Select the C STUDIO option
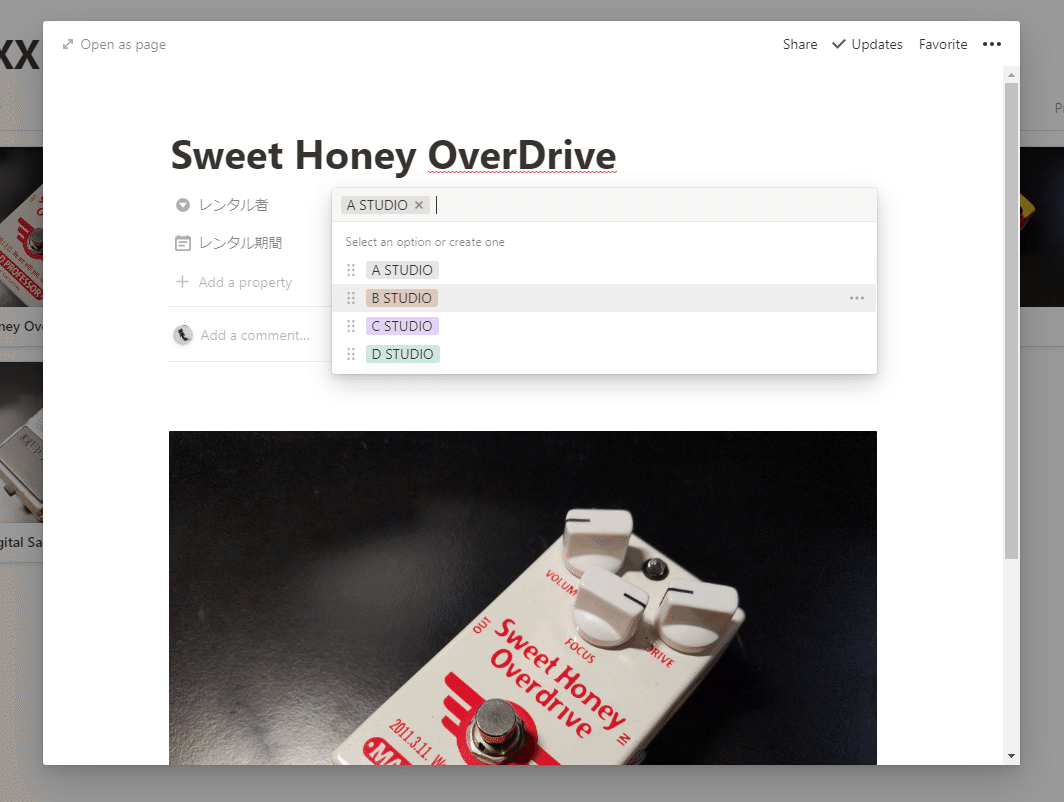Image resolution: width=1064 pixels, height=802 pixels. [402, 326]
